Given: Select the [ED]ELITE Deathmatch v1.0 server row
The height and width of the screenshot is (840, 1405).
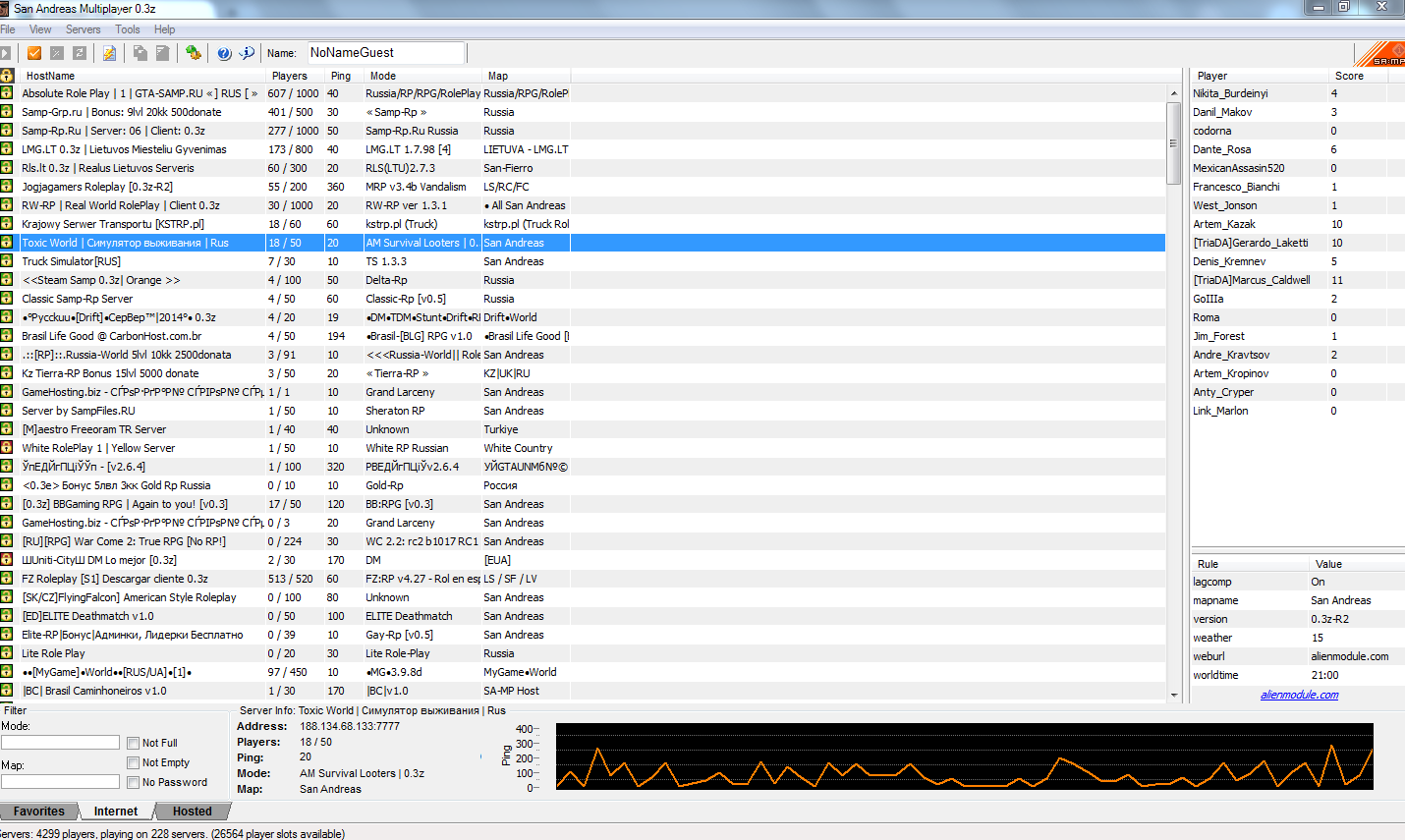Looking at the screenshot, I should (583, 616).
